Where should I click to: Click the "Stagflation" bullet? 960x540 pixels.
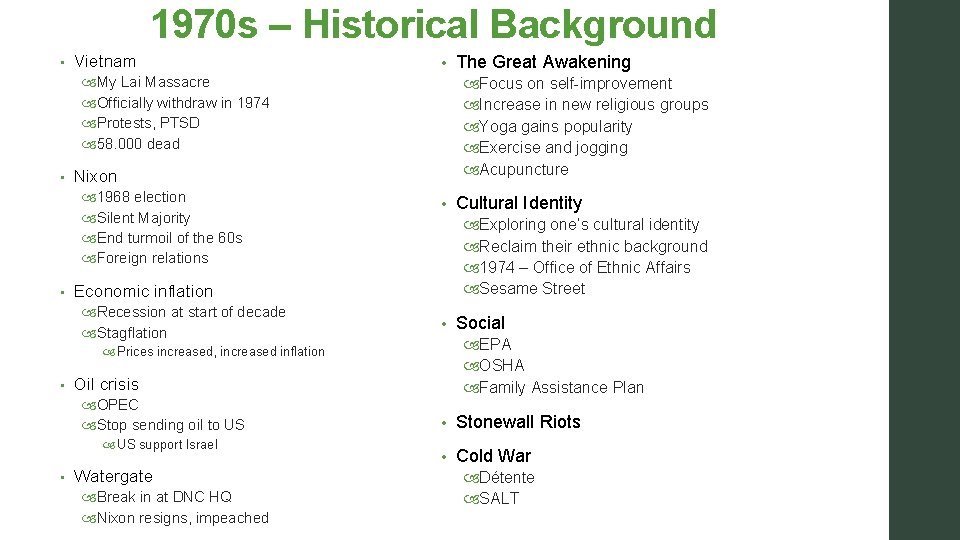point(132,333)
